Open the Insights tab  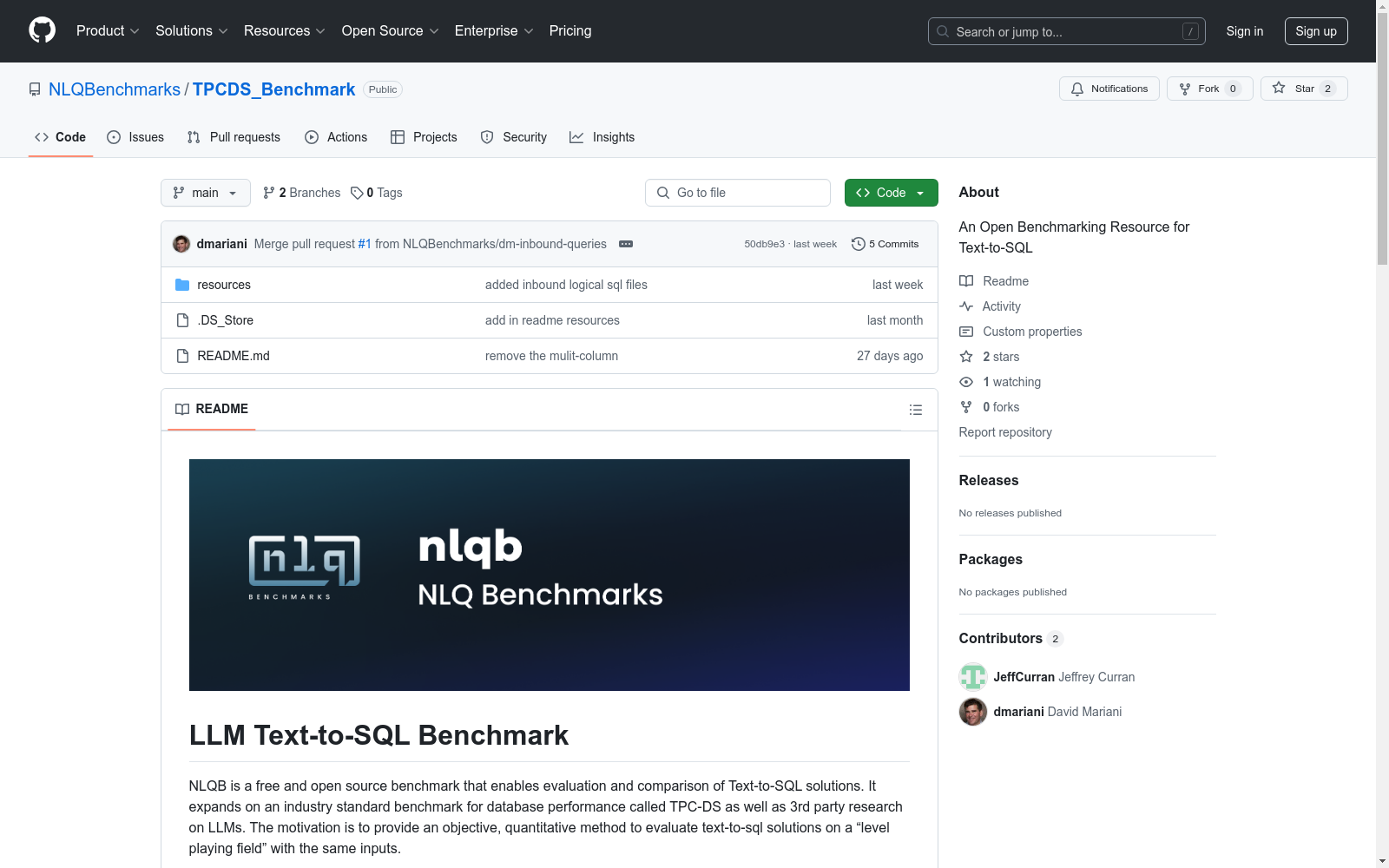[x=602, y=137]
